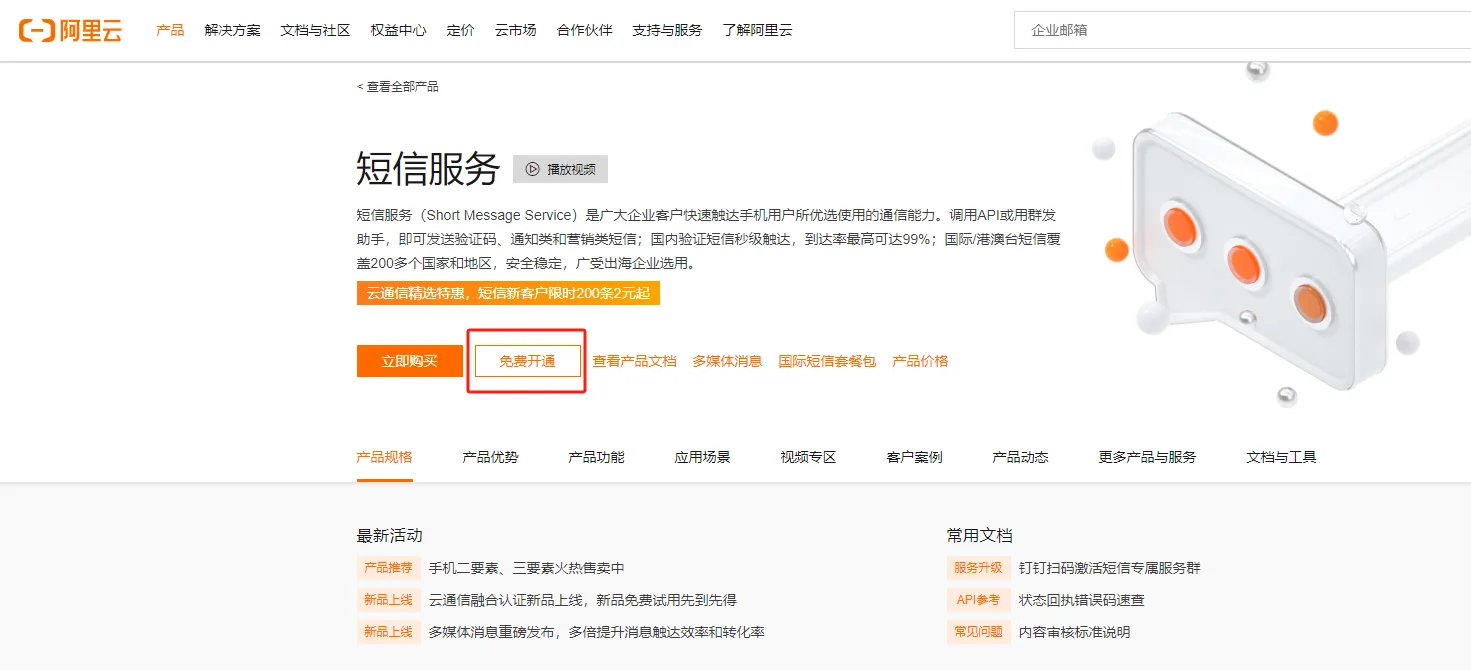Click the 常见问题 tag
Image resolution: width=1471 pixels, height=670 pixels.
pos(978,632)
